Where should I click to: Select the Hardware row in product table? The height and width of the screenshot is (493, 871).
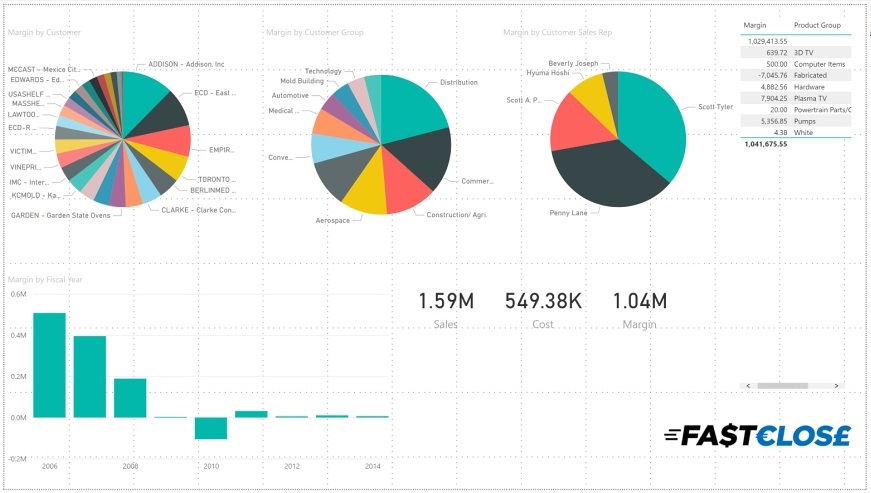click(795, 87)
